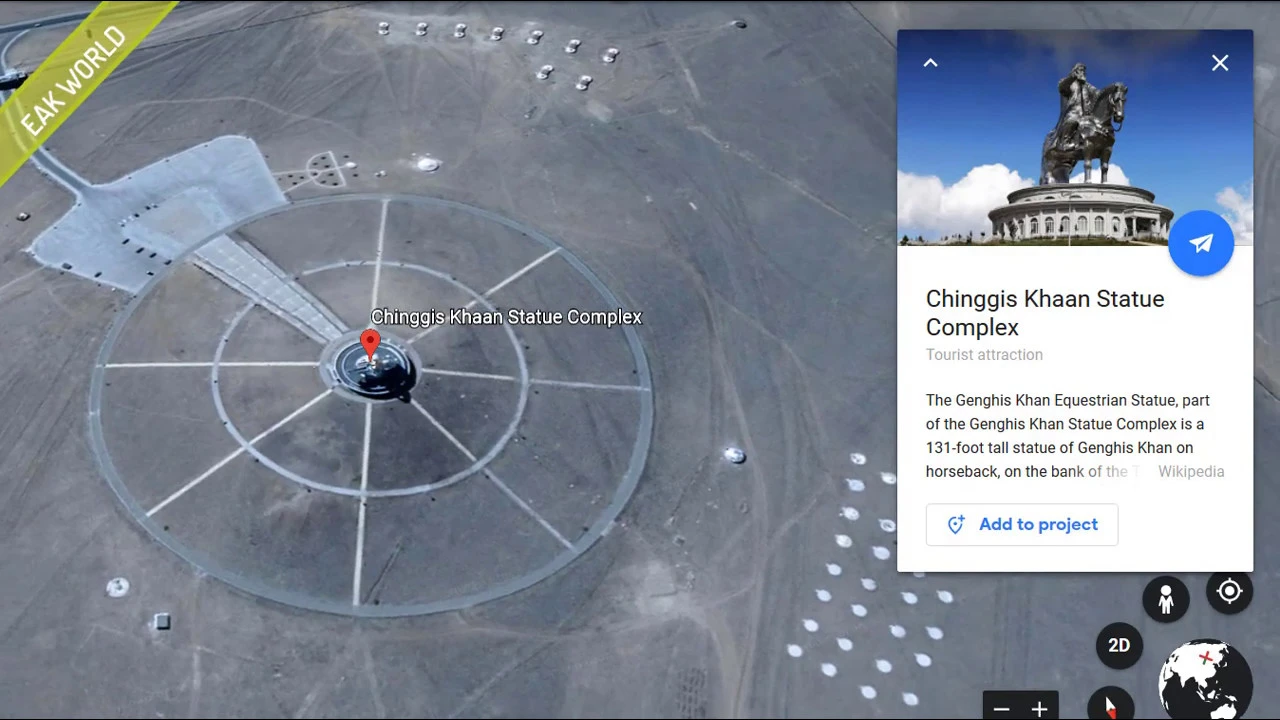Image resolution: width=1280 pixels, height=720 pixels.
Task: Zoom out with the minus button
Action: click(1001, 709)
